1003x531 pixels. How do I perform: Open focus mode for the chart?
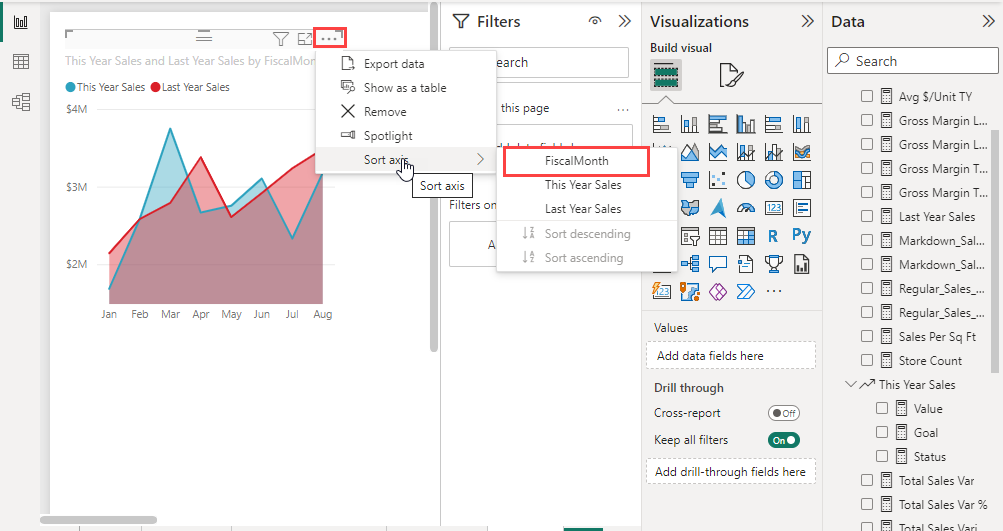click(305, 39)
